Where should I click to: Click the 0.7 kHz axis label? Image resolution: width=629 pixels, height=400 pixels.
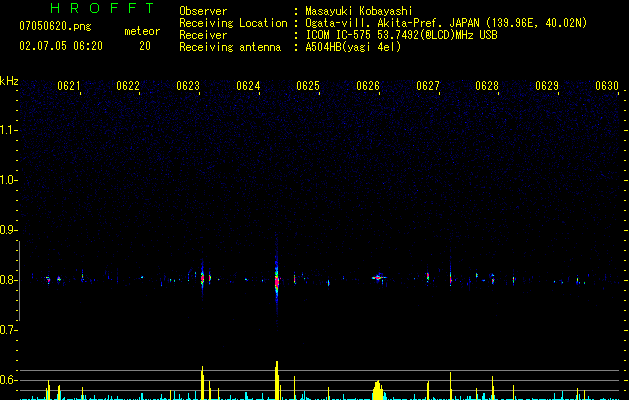coord(8,330)
